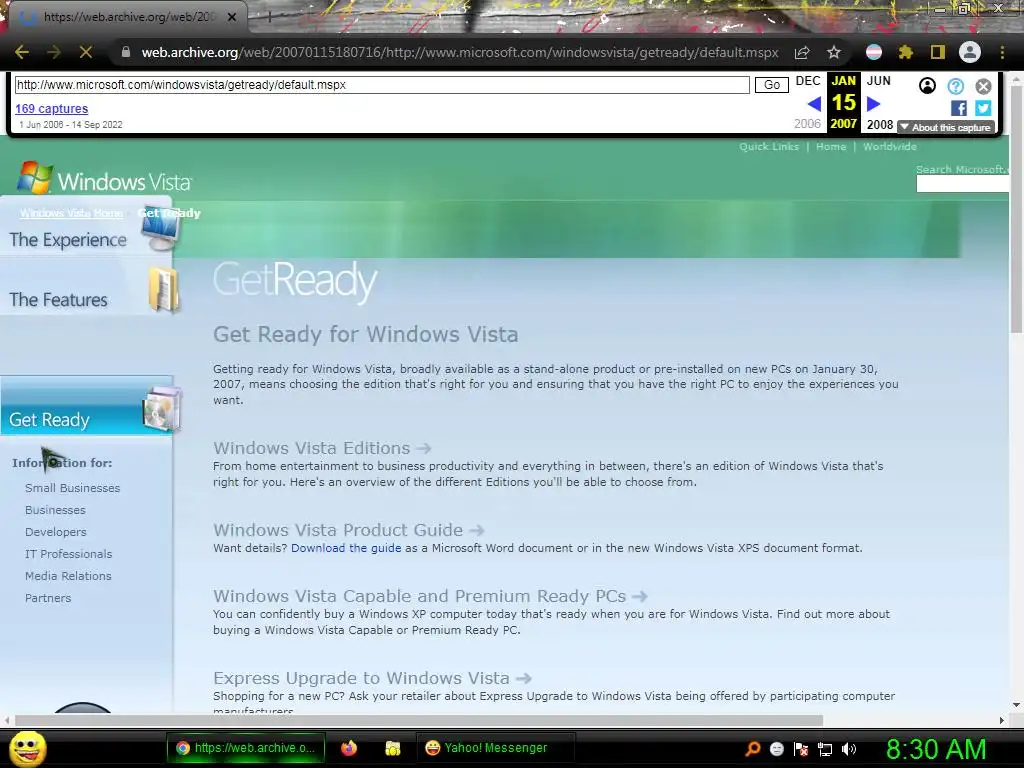
Task: Switch to Yahoo! Messenger taskbar item
Action: coord(496,748)
